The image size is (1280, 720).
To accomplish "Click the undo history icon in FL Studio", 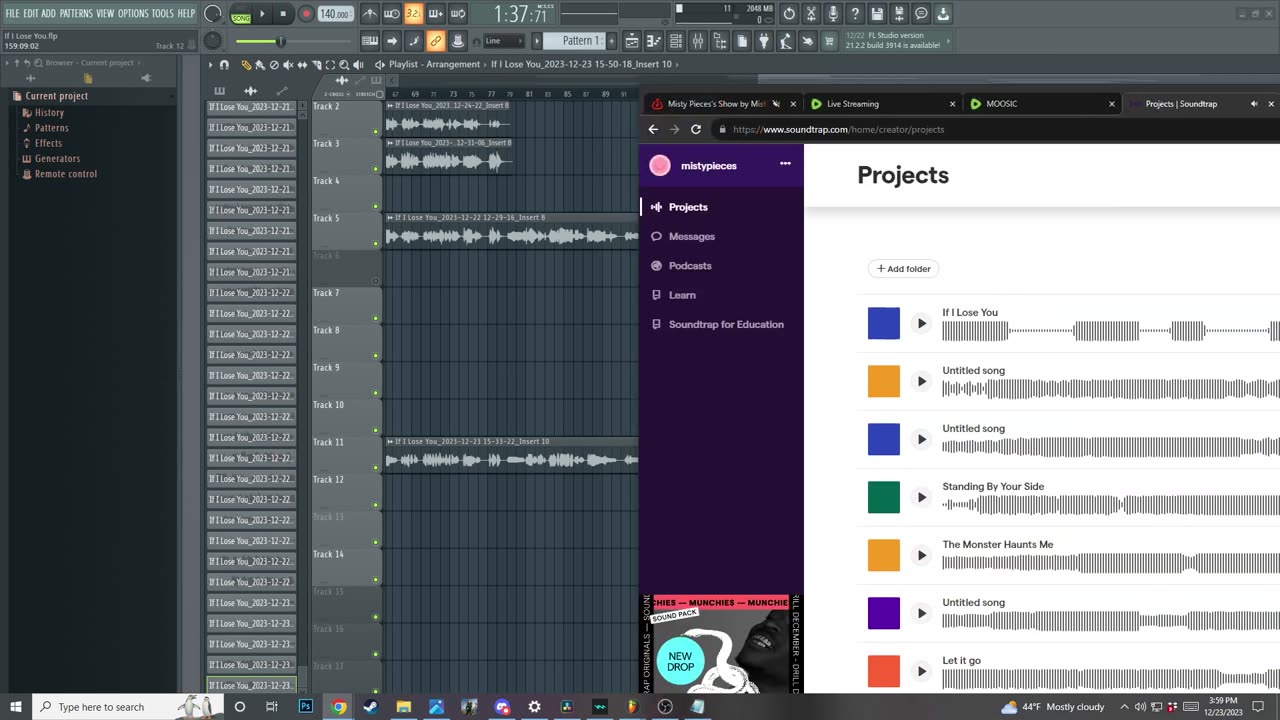I will 789,14.
